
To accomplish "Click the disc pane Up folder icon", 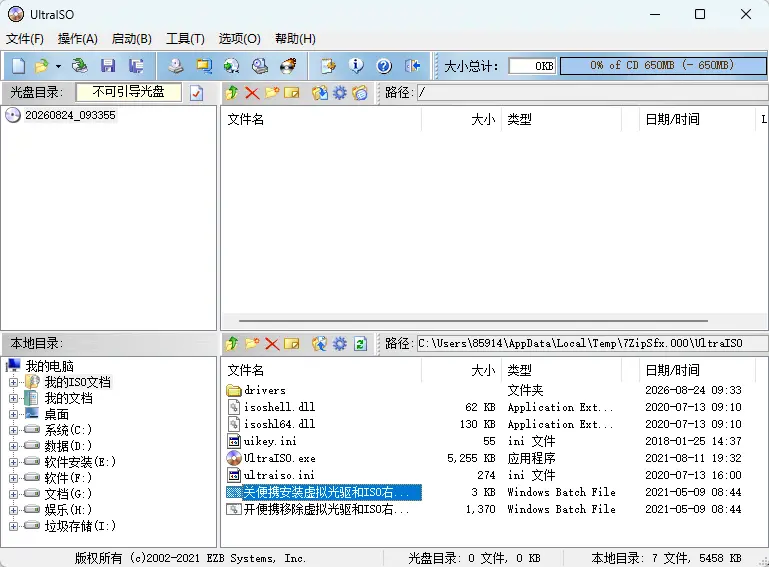I will point(232,93).
